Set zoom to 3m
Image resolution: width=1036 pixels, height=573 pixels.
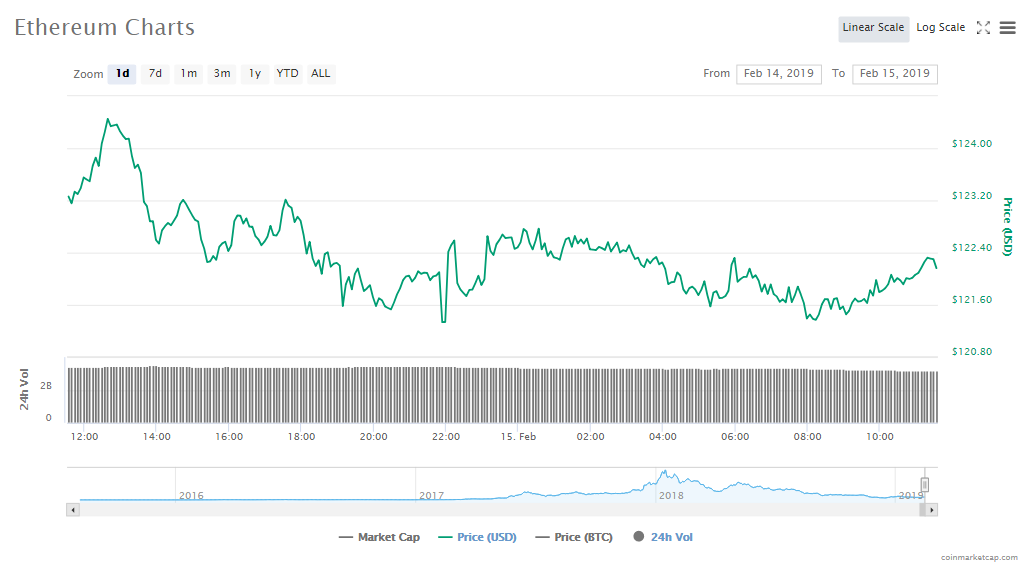[222, 73]
